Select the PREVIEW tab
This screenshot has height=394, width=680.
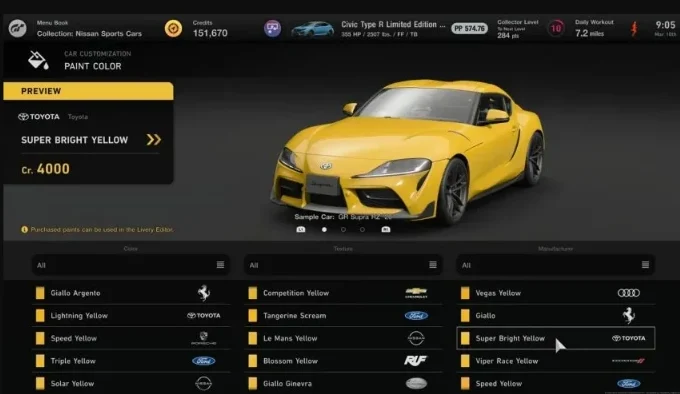click(x=88, y=91)
